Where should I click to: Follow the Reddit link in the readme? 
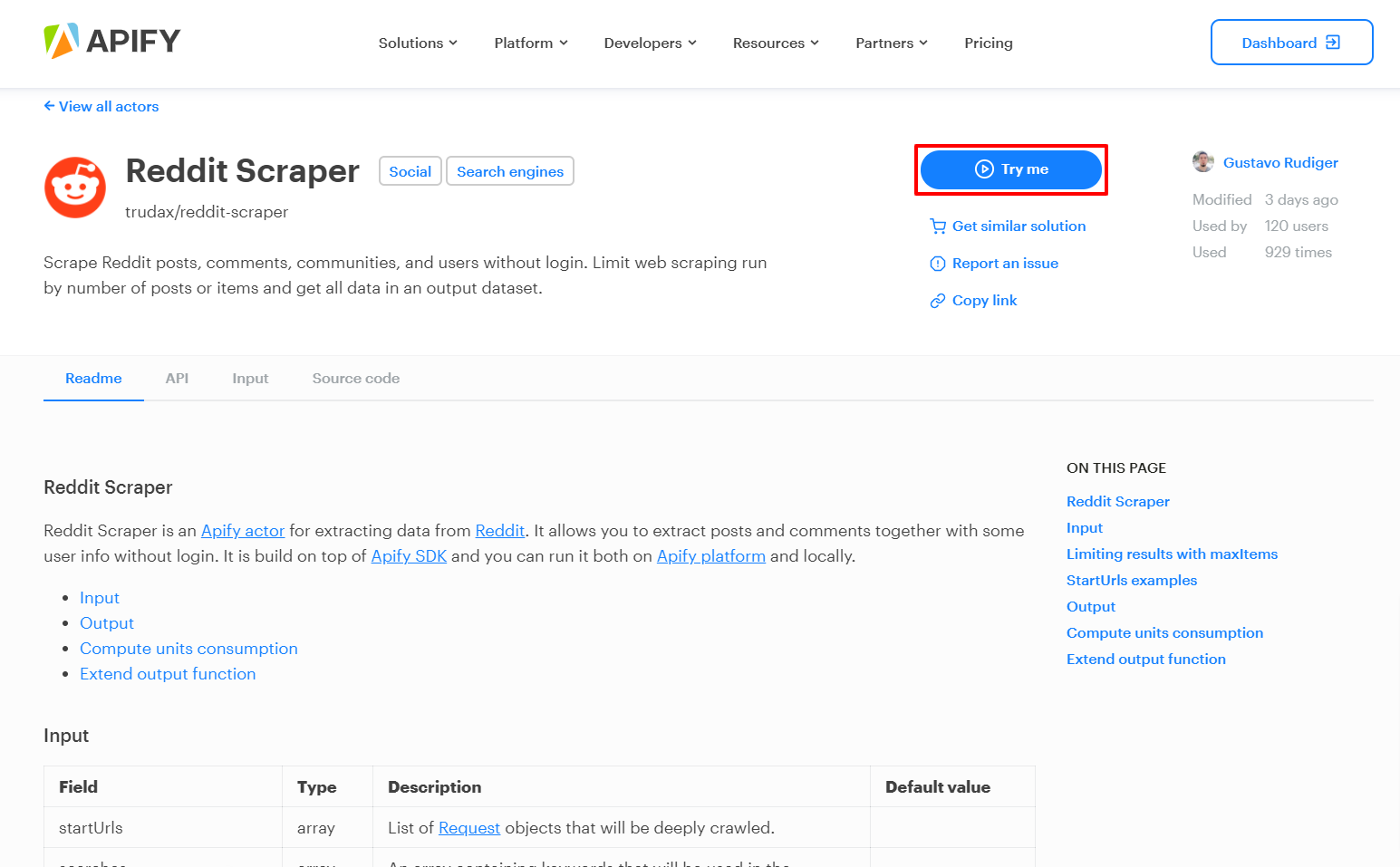click(500, 531)
